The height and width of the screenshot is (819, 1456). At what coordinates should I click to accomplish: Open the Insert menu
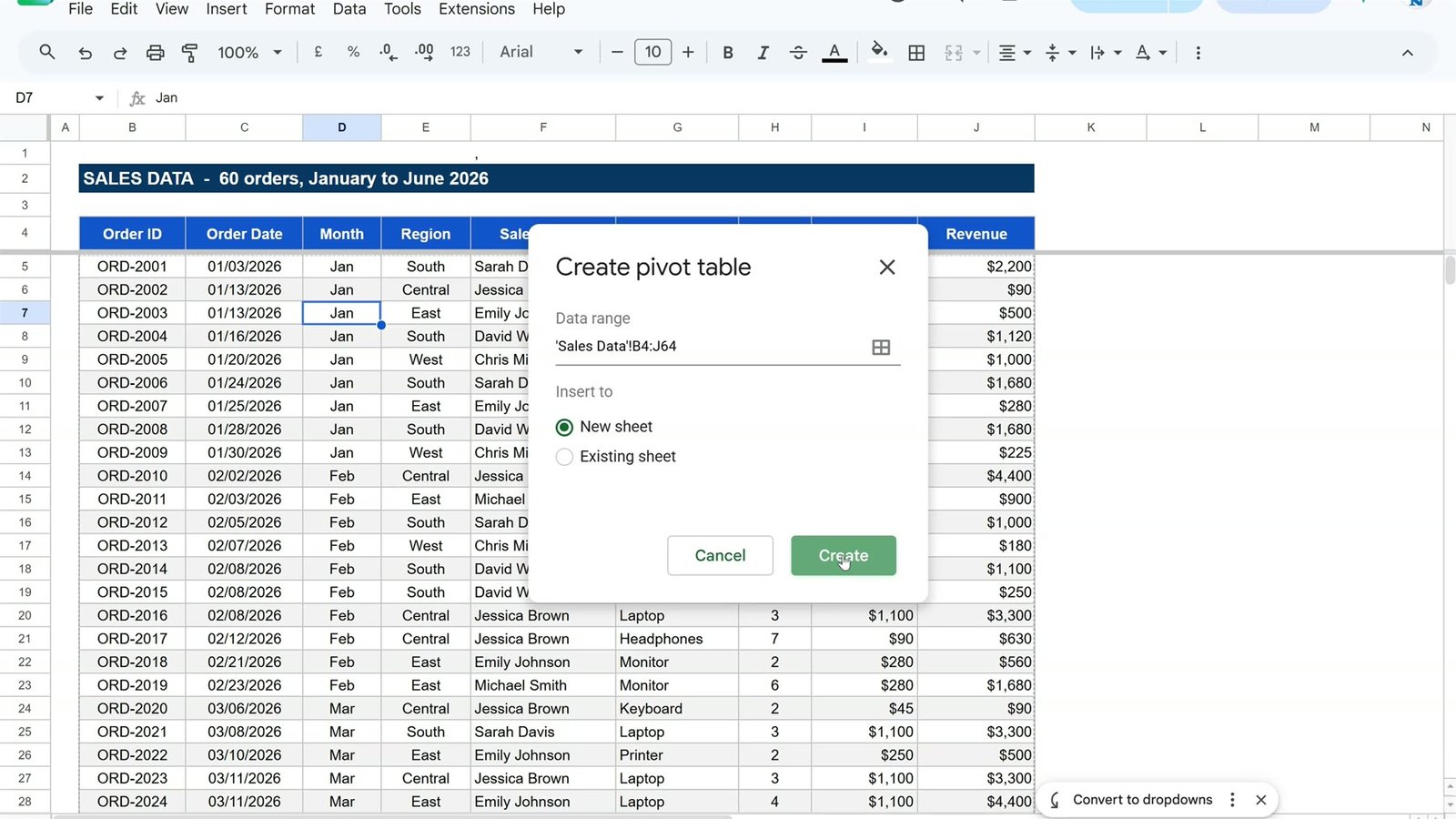(x=226, y=9)
